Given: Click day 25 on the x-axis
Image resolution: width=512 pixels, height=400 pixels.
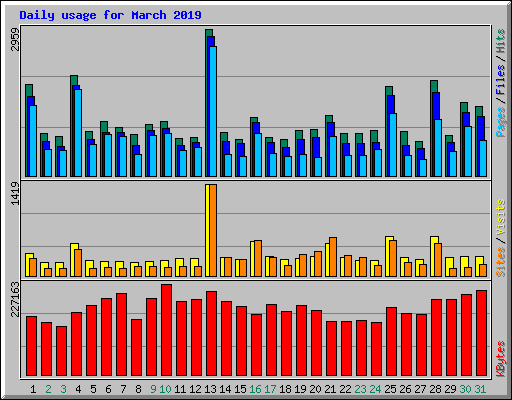Looking at the screenshot, I should 390,389.
